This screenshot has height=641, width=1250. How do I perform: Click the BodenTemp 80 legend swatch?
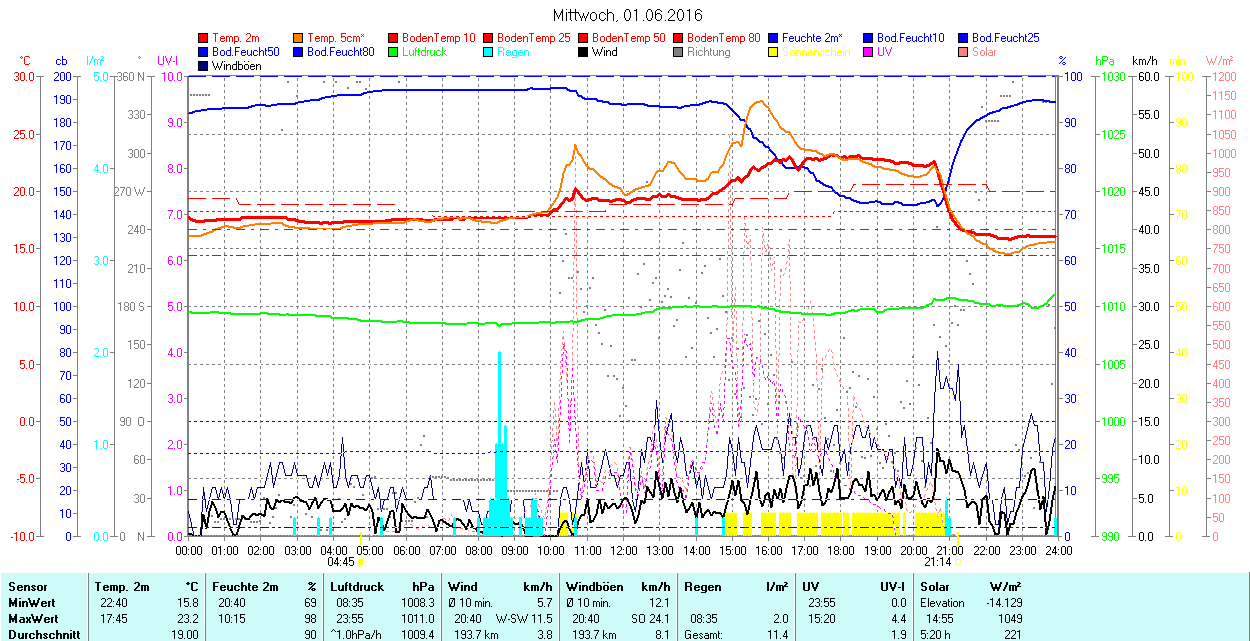tap(678, 38)
